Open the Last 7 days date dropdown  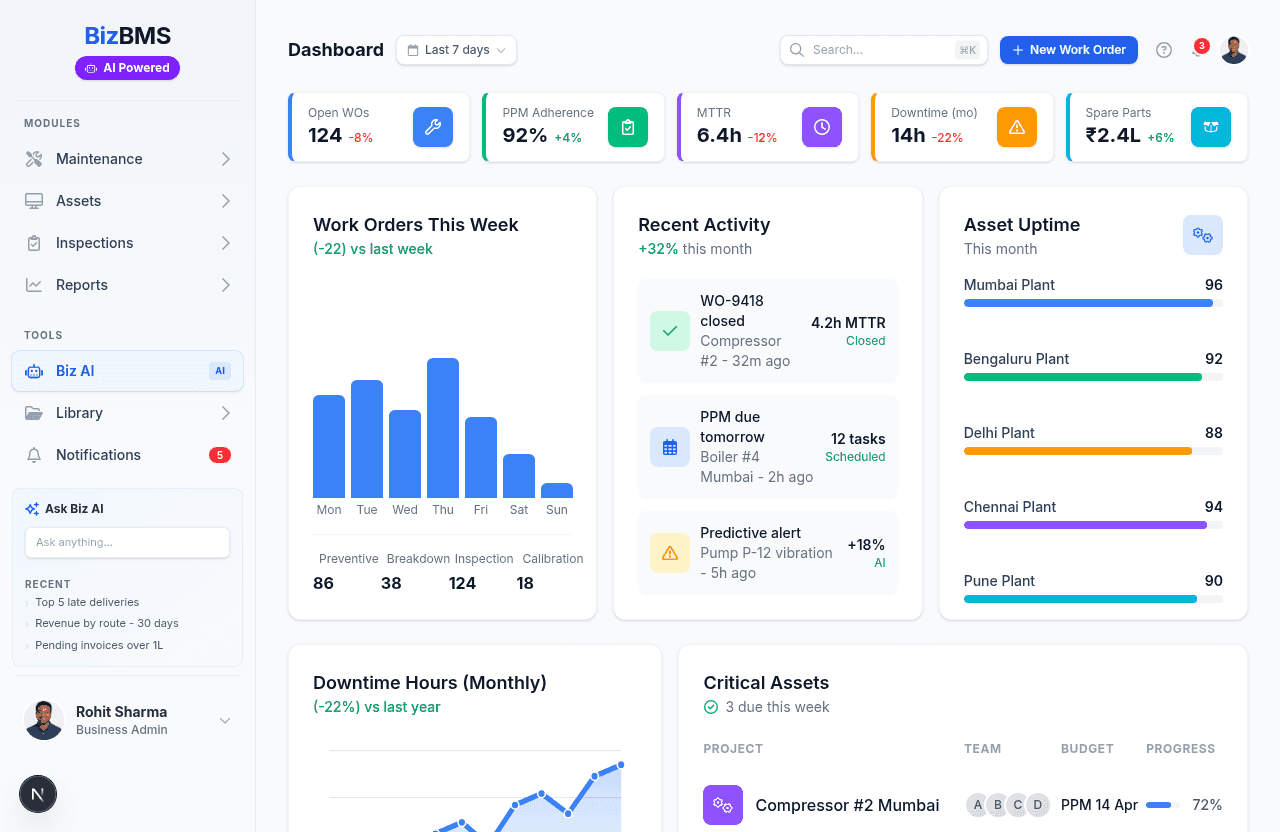[456, 50]
